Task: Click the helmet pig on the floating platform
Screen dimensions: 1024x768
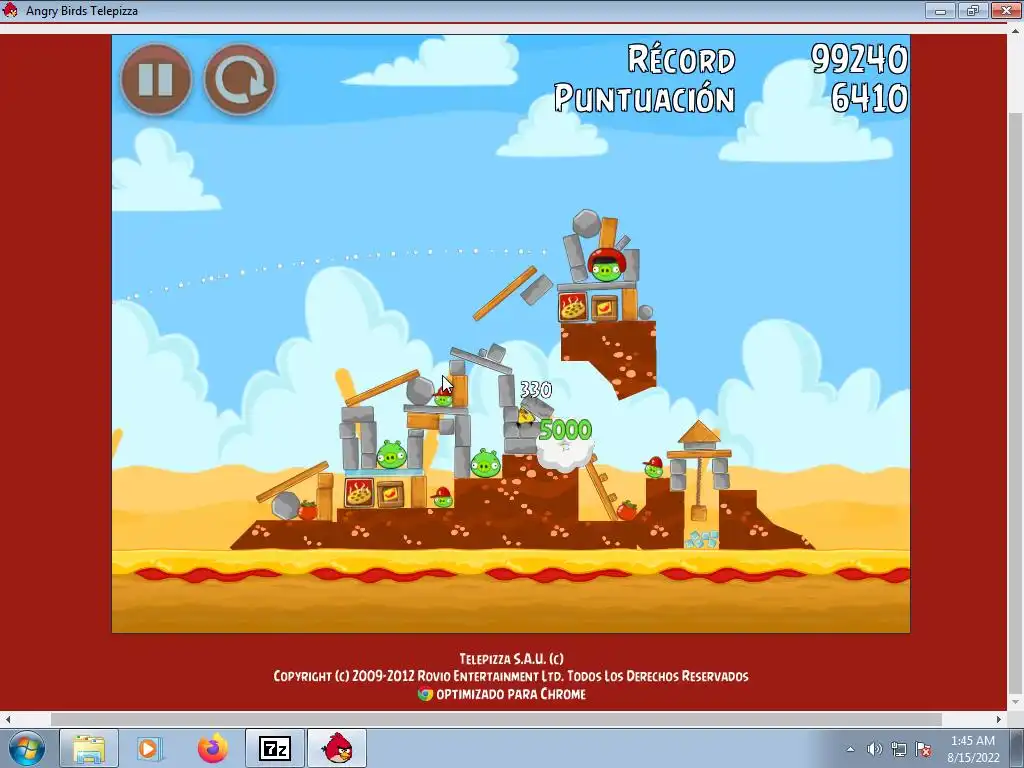Action: [607, 264]
